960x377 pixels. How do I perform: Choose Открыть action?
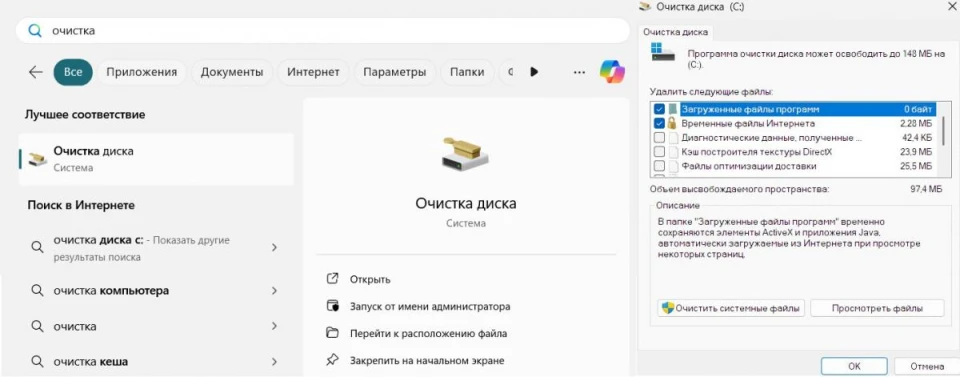click(x=370, y=279)
